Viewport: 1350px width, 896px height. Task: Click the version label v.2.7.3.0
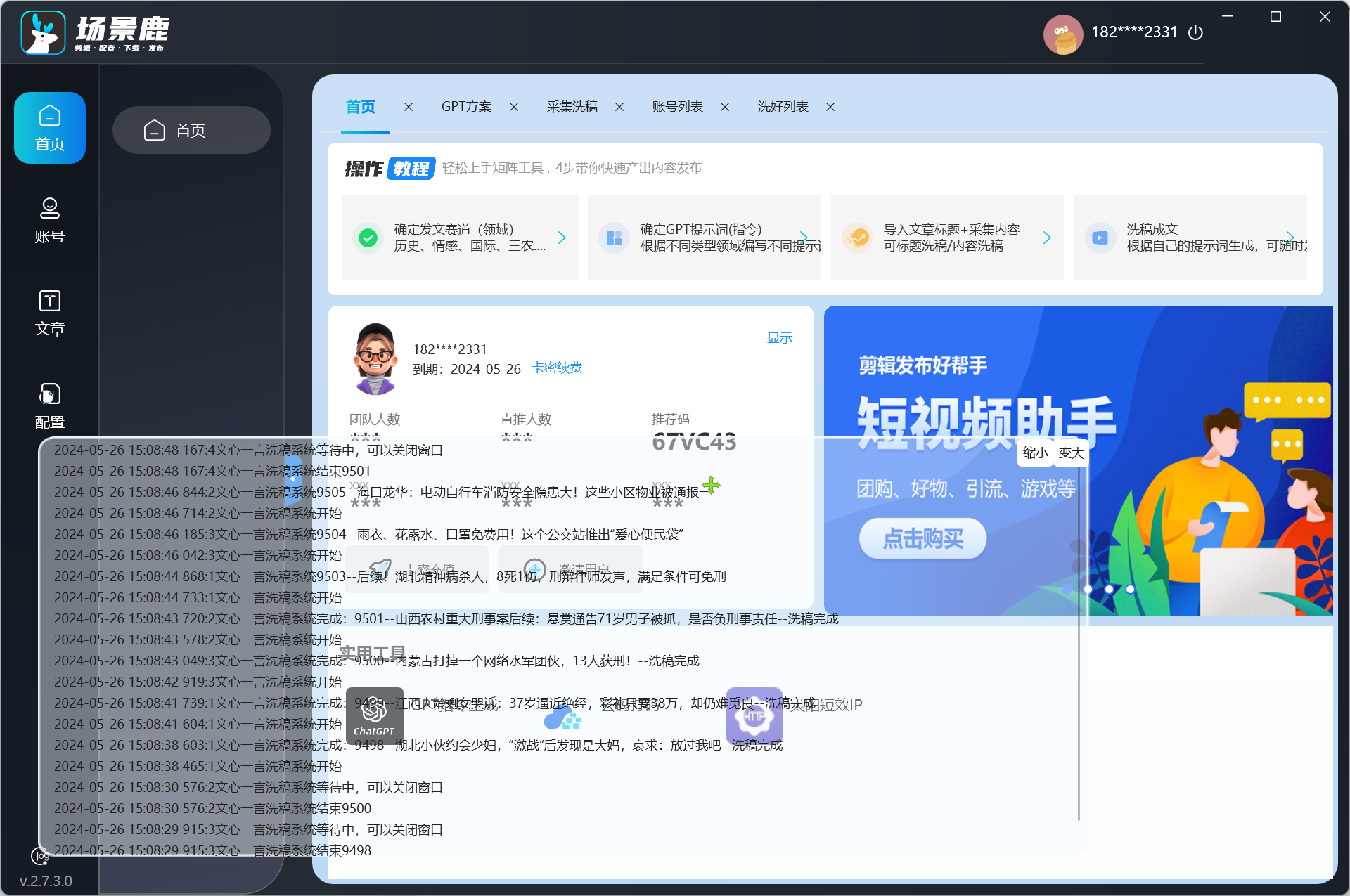click(x=46, y=881)
